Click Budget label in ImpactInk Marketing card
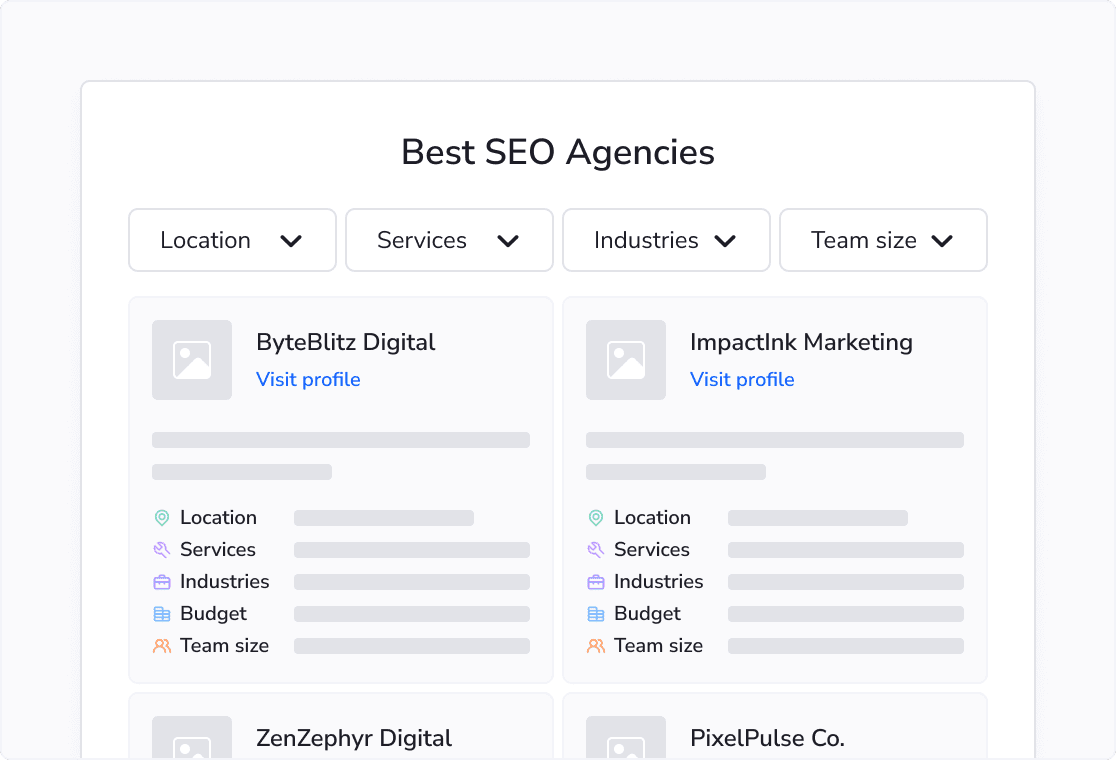The height and width of the screenshot is (760, 1116). [x=648, y=613]
